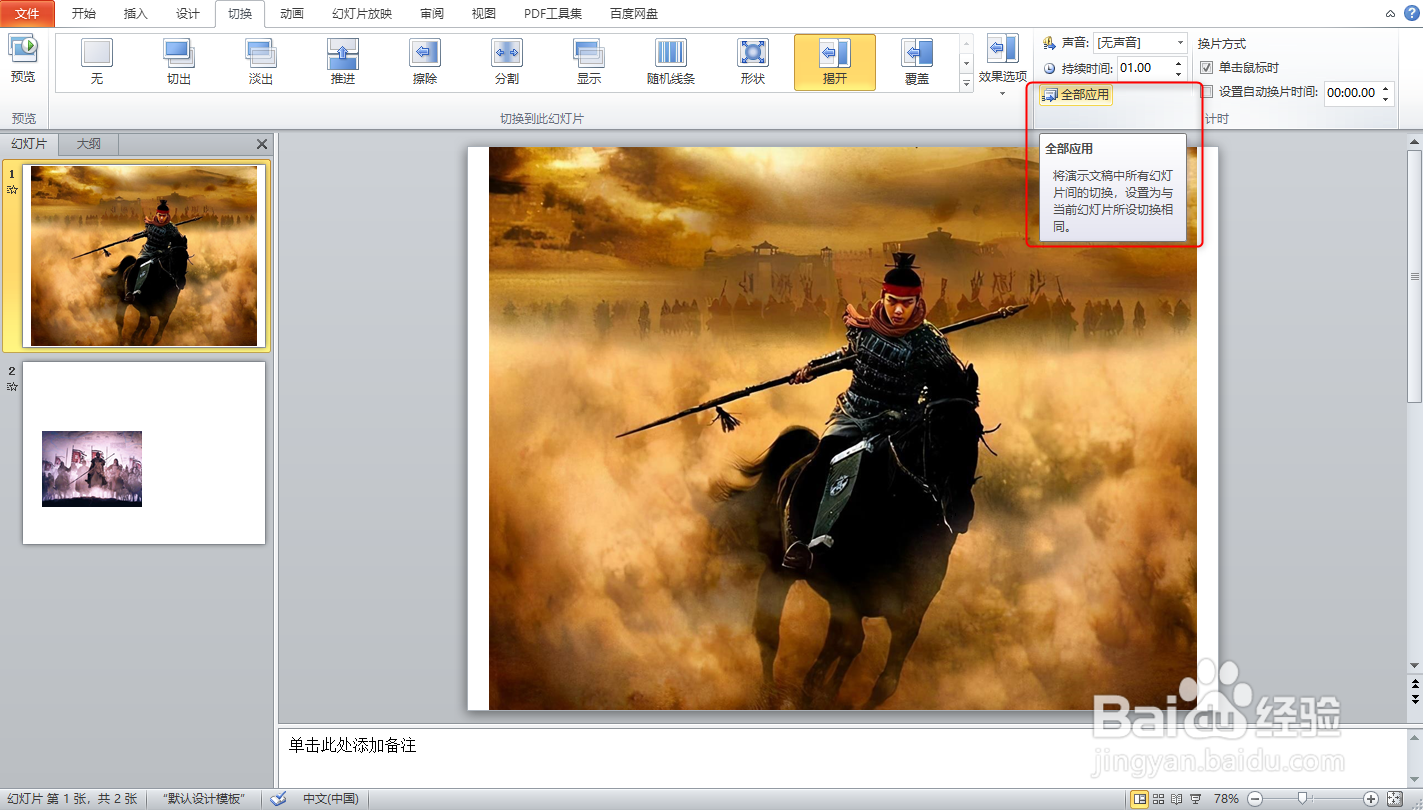Image resolution: width=1423 pixels, height=810 pixels.
Task: Switch to the 审阅 tab
Action: pyautogui.click(x=432, y=14)
